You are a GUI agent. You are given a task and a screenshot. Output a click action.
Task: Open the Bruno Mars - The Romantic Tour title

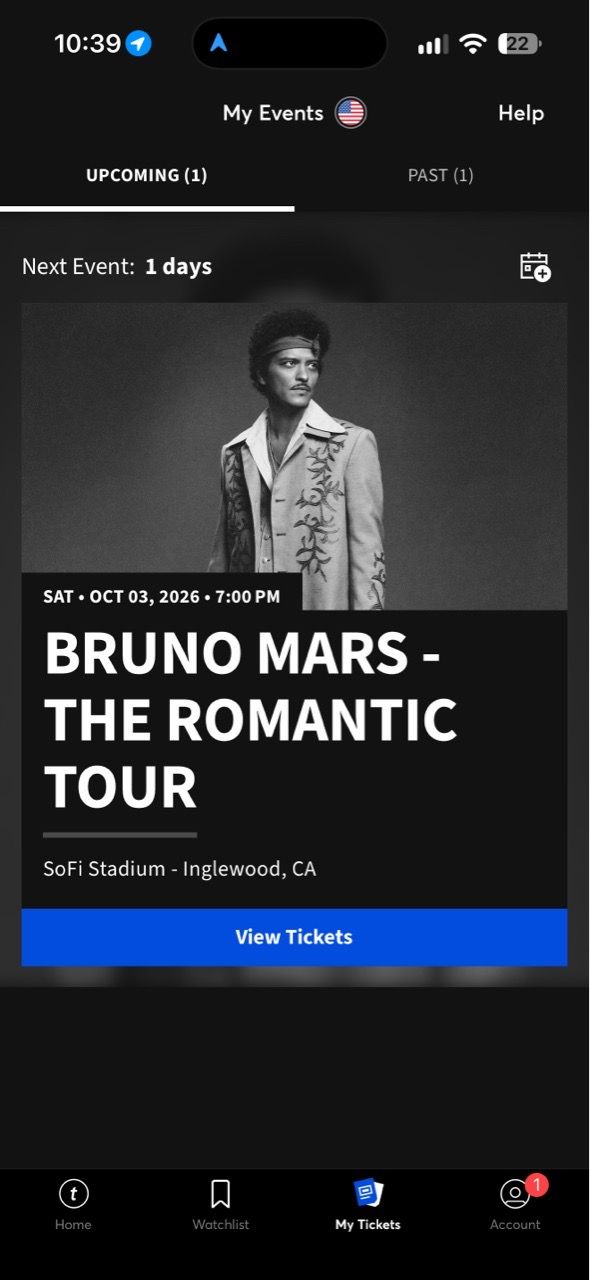[250, 720]
